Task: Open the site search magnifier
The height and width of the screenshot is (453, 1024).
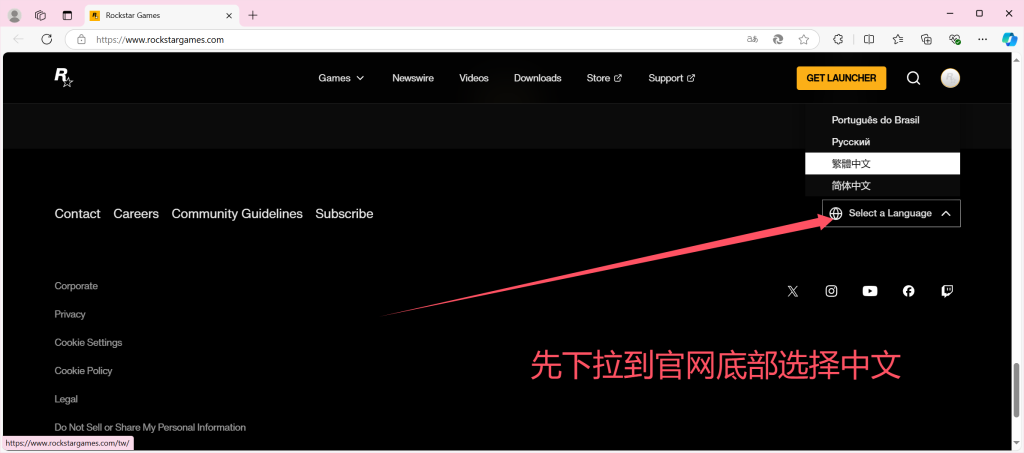Action: pos(914,78)
